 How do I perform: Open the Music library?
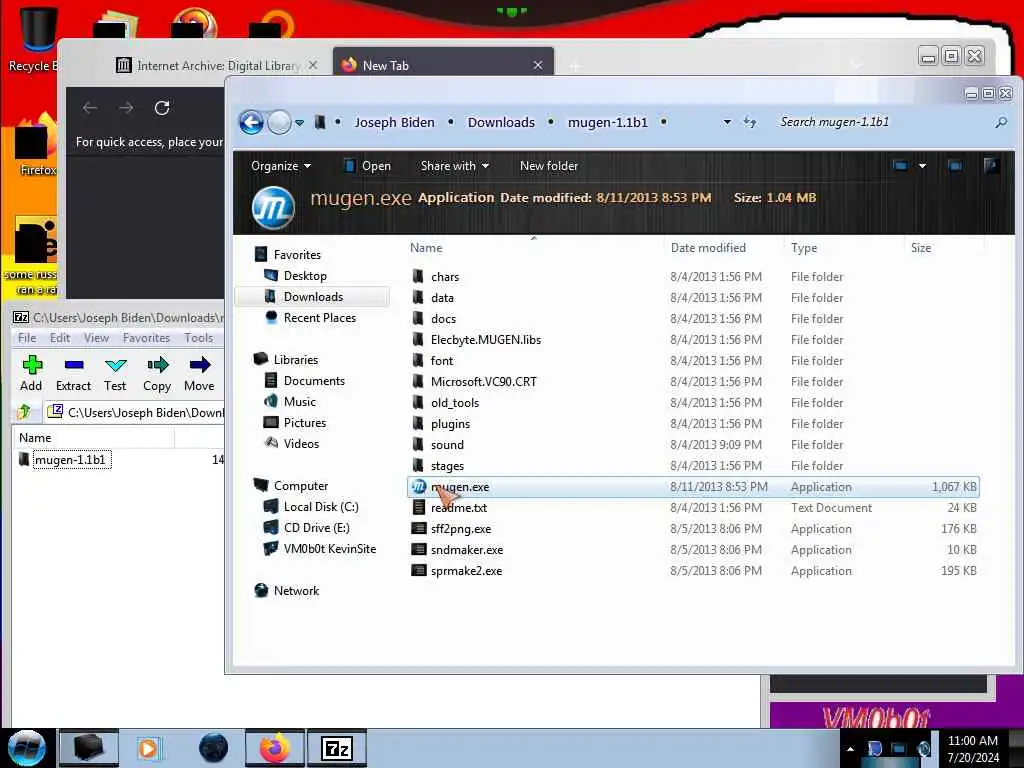pyautogui.click(x=299, y=402)
